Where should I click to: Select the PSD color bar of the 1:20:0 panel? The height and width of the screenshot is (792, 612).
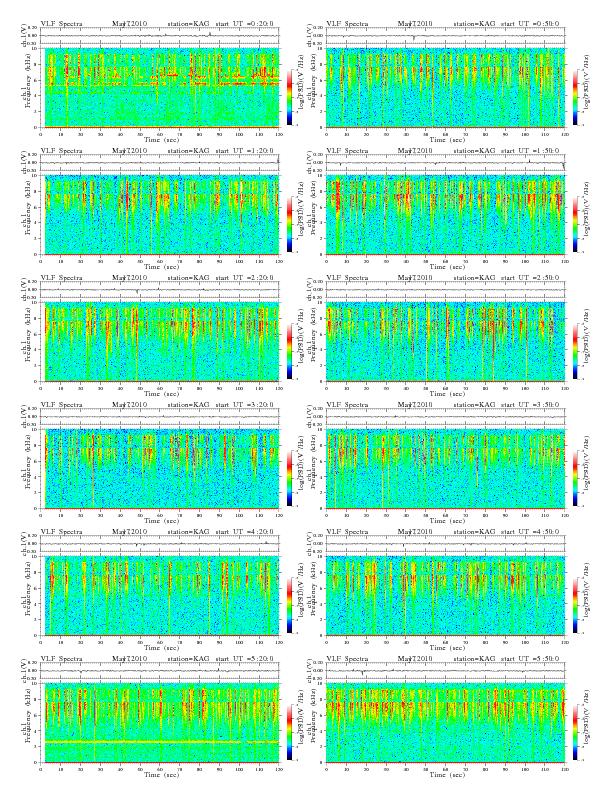click(x=289, y=225)
